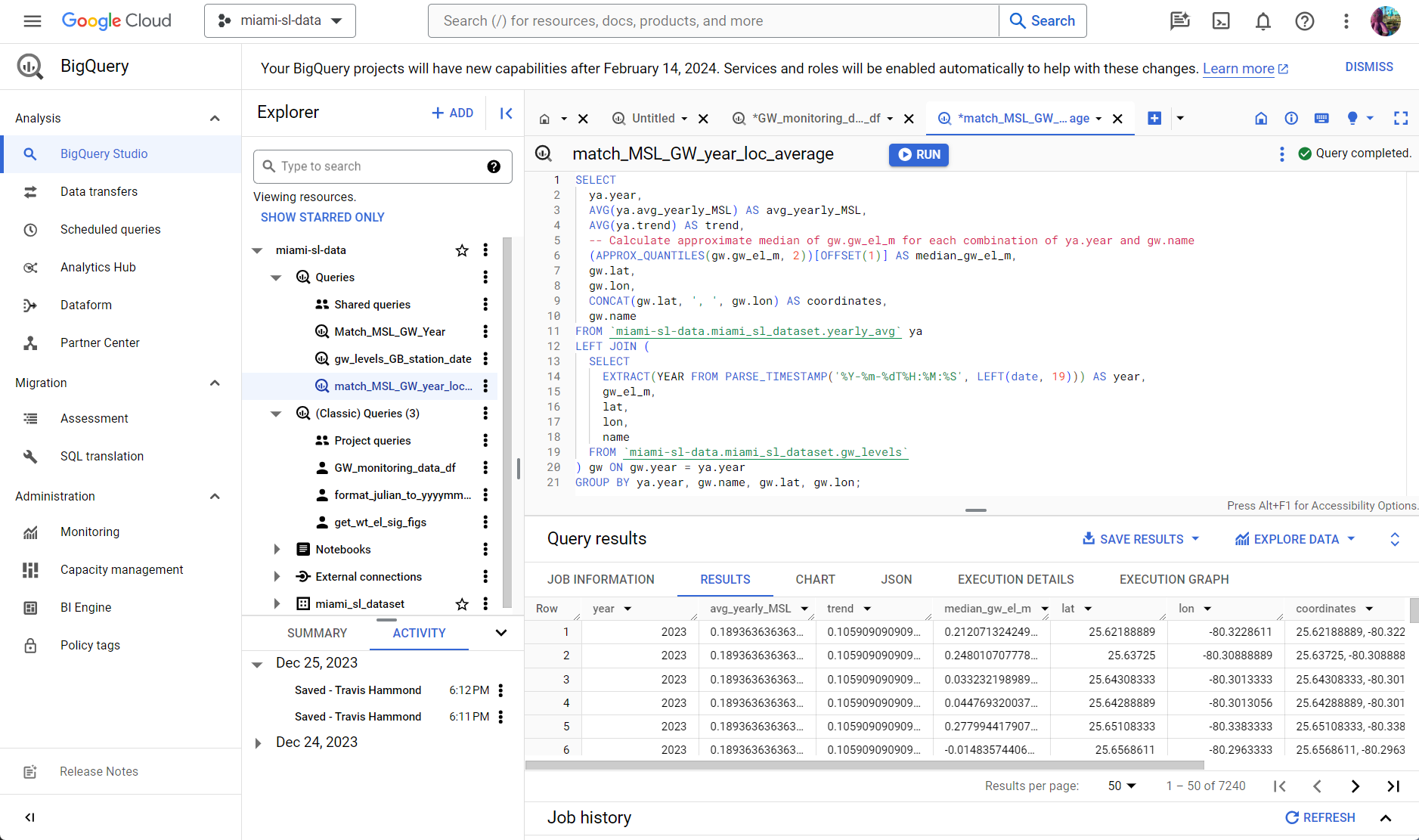Open SAVE RESULTS dropdown

pyautogui.click(x=1141, y=539)
